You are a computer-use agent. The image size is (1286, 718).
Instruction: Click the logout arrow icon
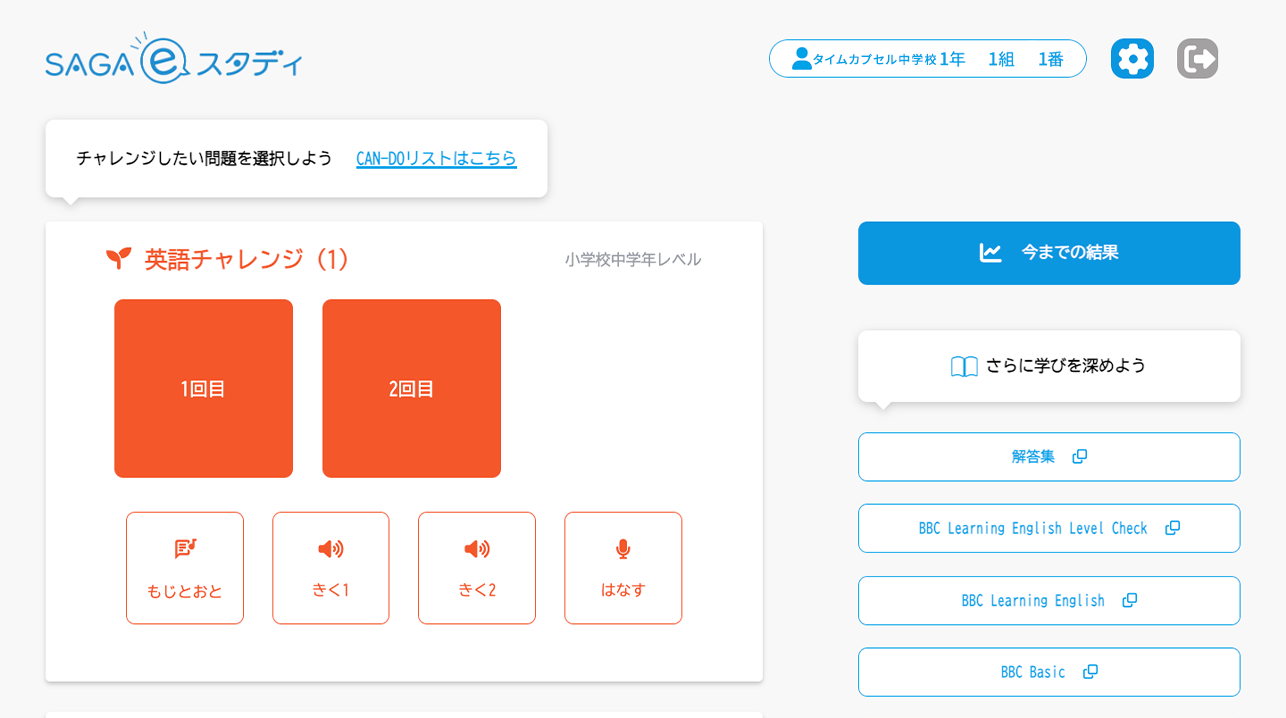[1197, 59]
